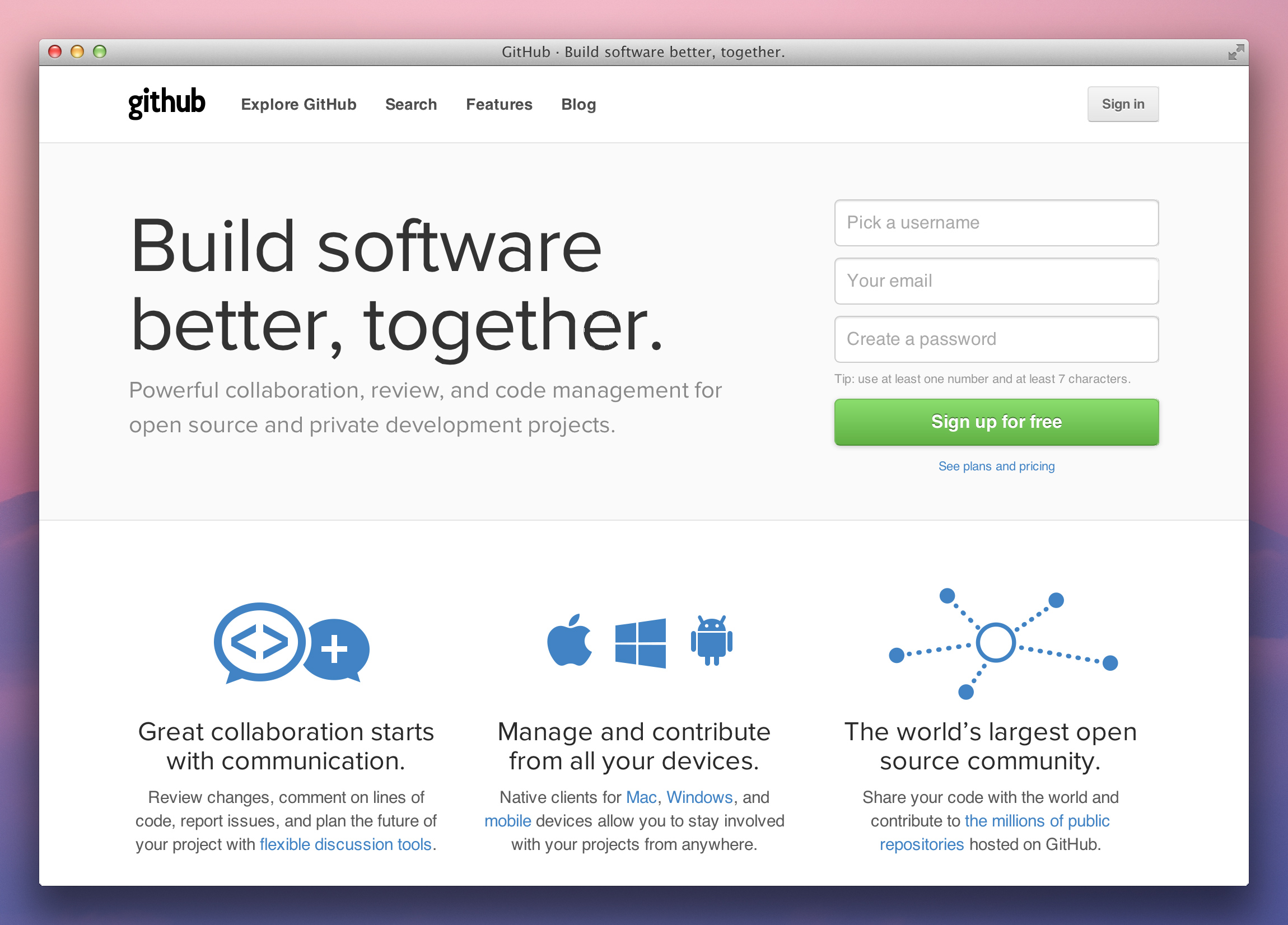Focus the Create a password field
This screenshot has width=1288, height=925.
(x=996, y=339)
